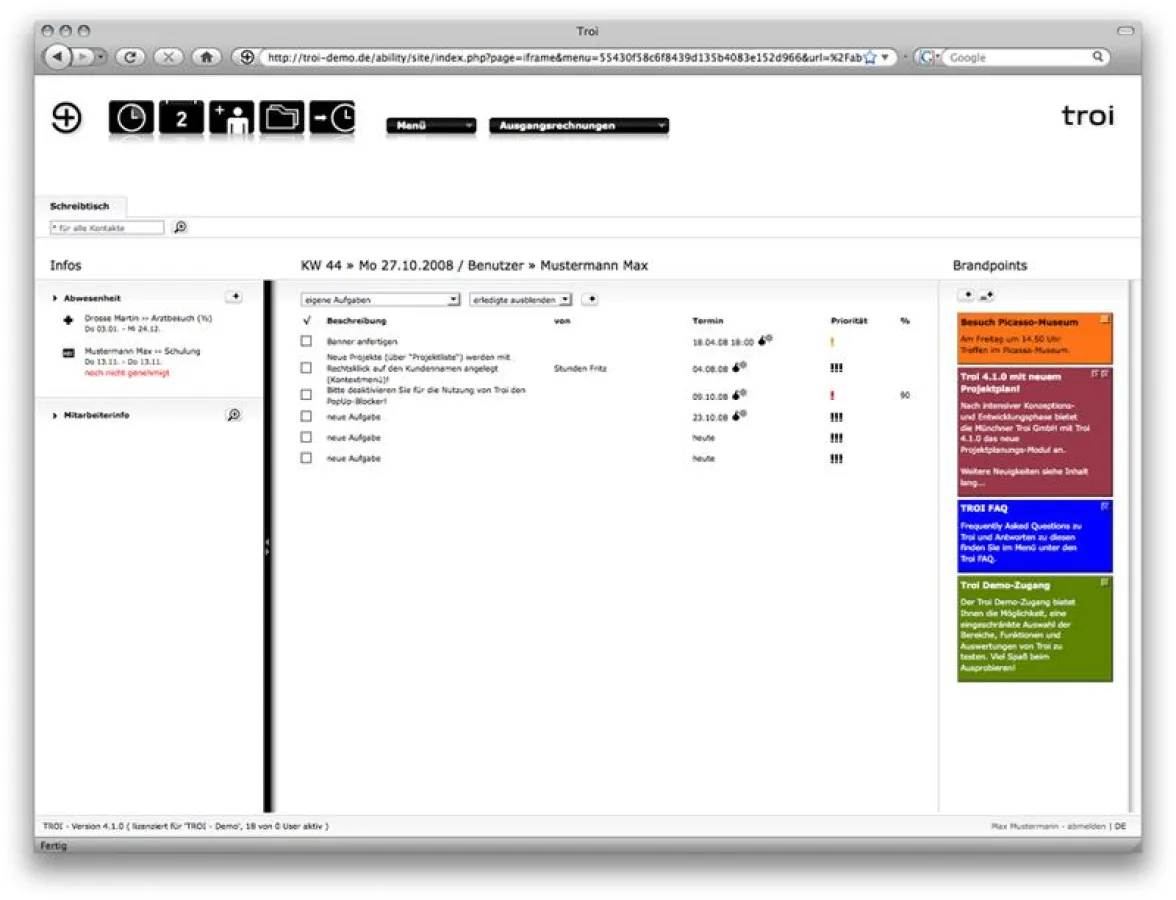Click the 'für alle Kontakte' search field
The width and height of the screenshot is (1176, 900).
point(106,228)
